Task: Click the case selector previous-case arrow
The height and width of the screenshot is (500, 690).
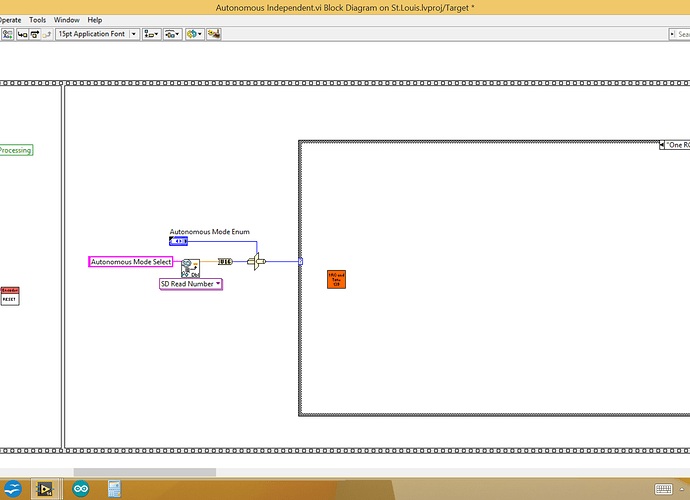Action: [x=661, y=145]
